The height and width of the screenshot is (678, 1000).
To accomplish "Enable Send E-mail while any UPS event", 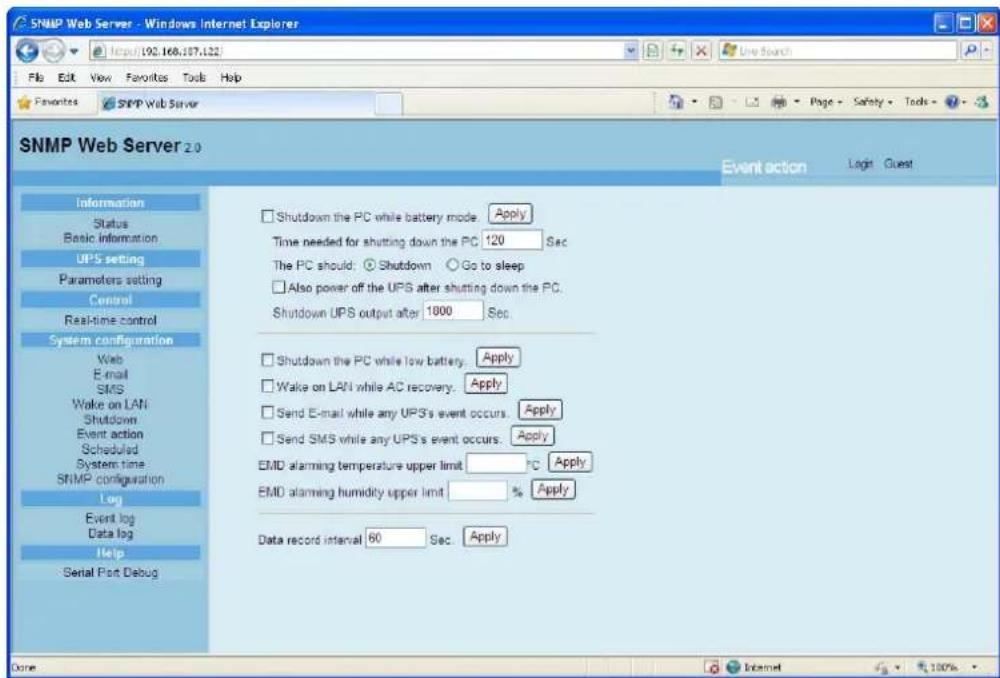I will click(x=267, y=413).
